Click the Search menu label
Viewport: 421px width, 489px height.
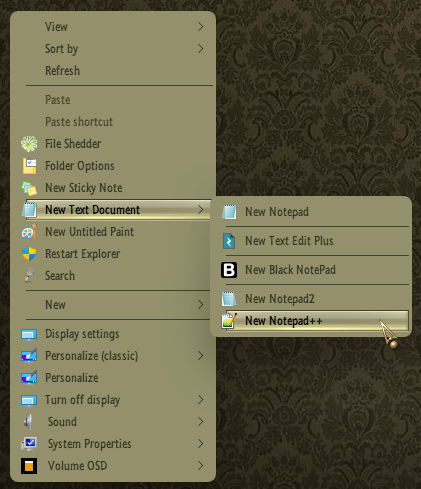(x=60, y=276)
